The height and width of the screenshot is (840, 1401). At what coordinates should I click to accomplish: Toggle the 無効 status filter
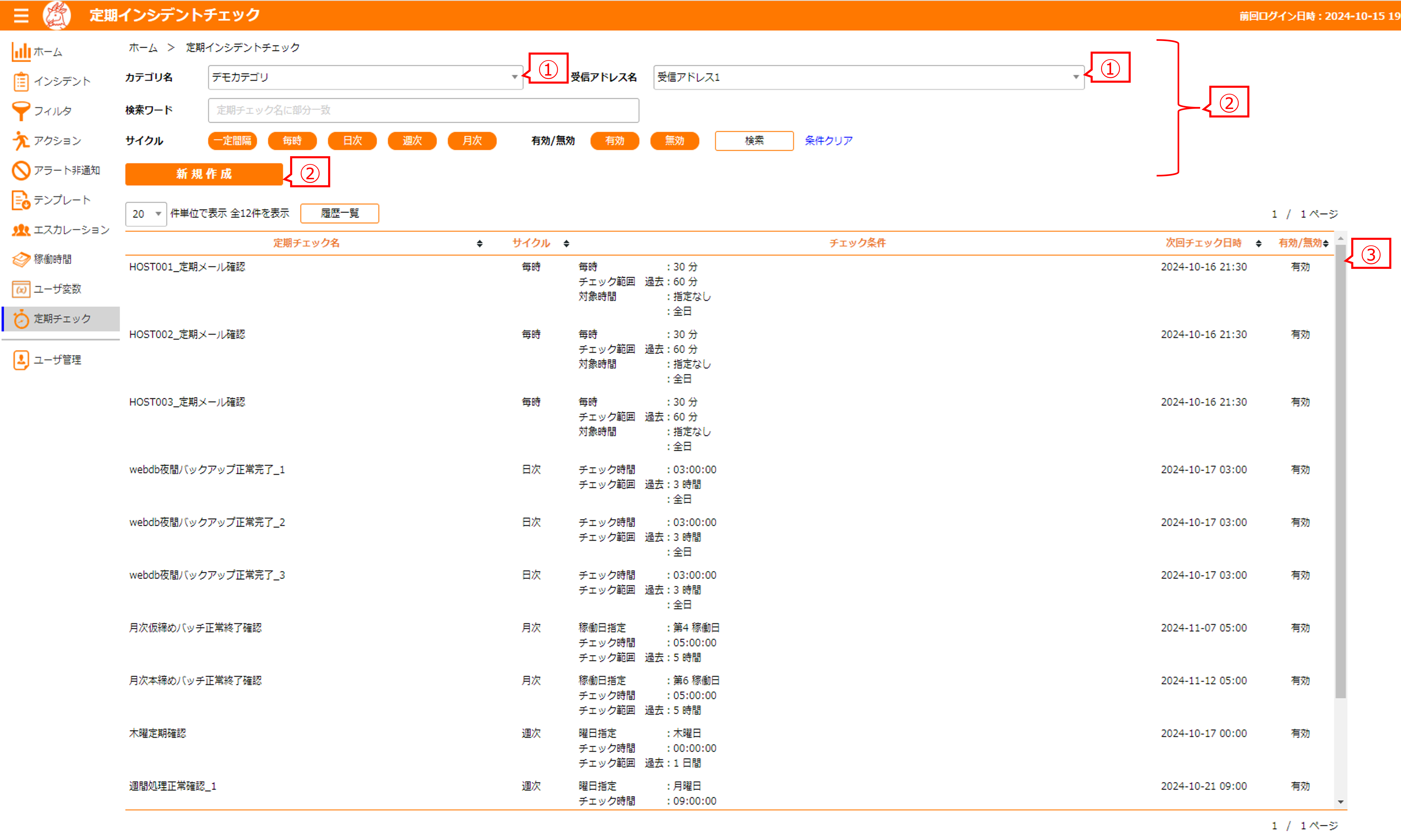(x=675, y=141)
